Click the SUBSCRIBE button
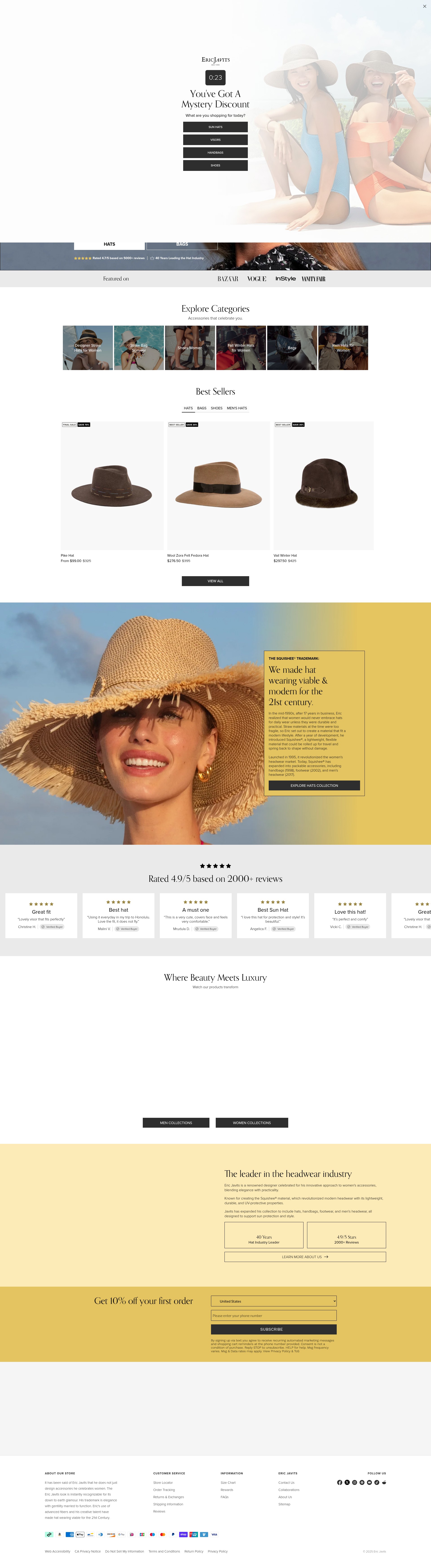The height and width of the screenshot is (1568, 431). (x=274, y=1329)
